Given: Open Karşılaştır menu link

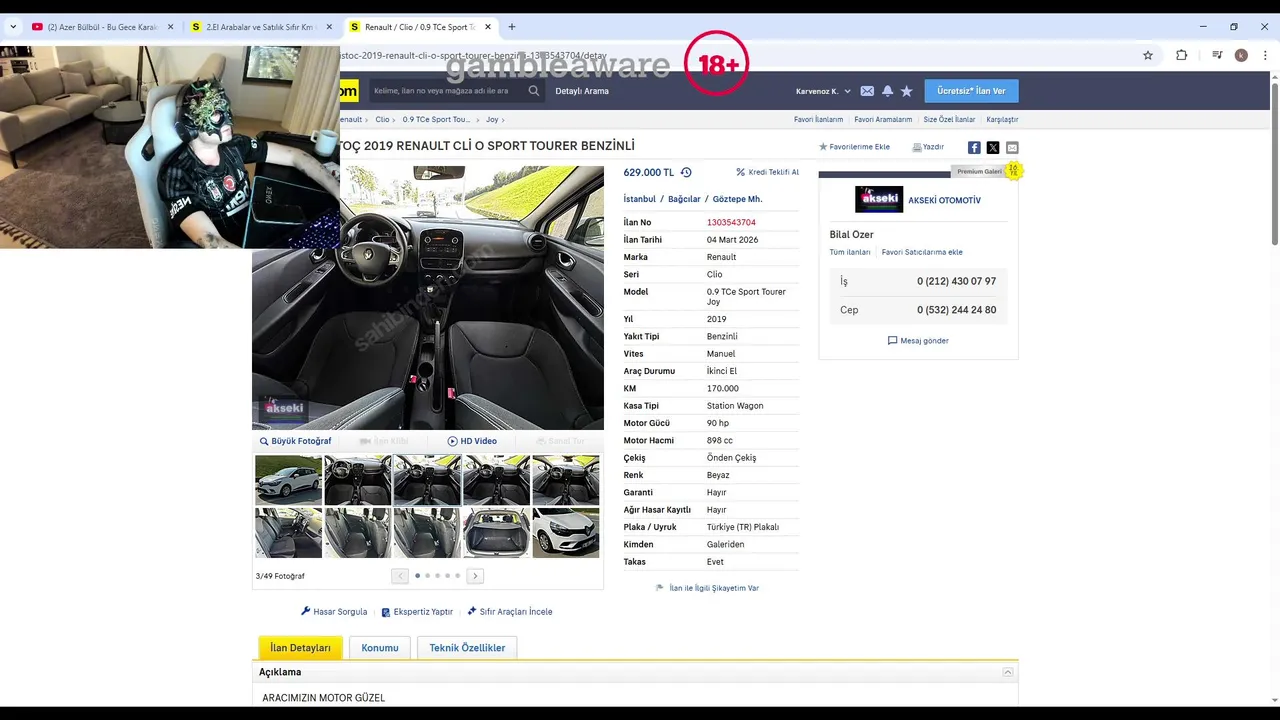Looking at the screenshot, I should pos(1002,119).
